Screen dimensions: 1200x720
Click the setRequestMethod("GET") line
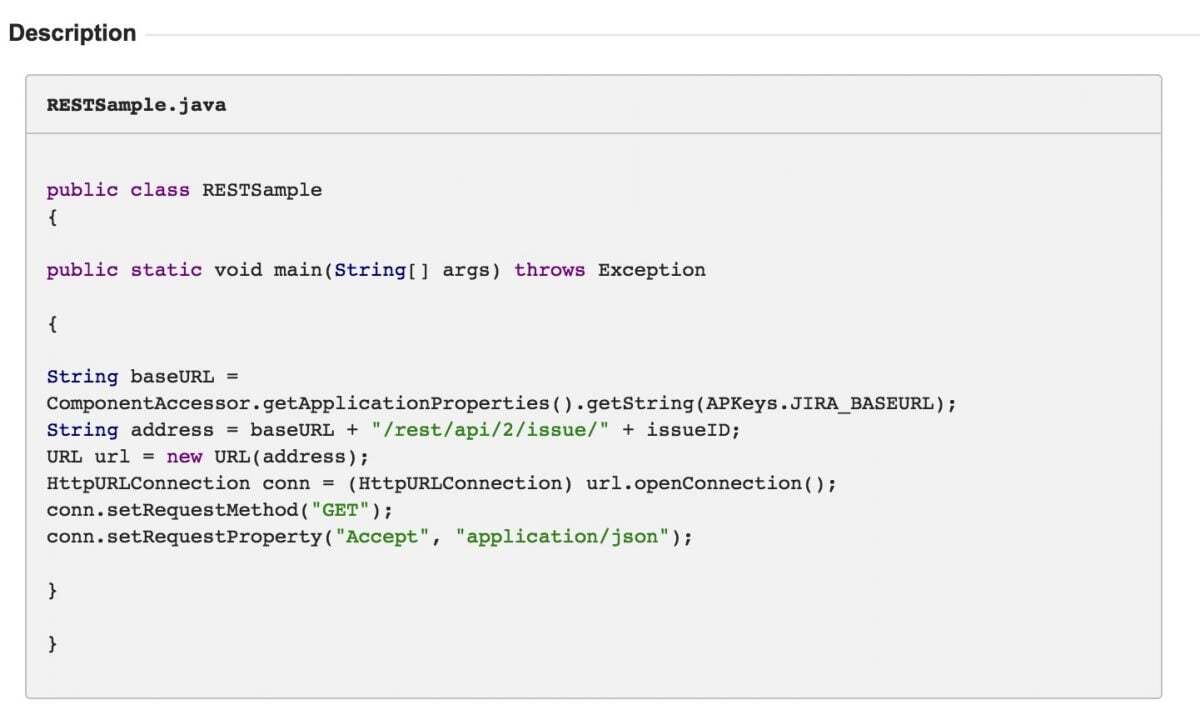click(200, 510)
